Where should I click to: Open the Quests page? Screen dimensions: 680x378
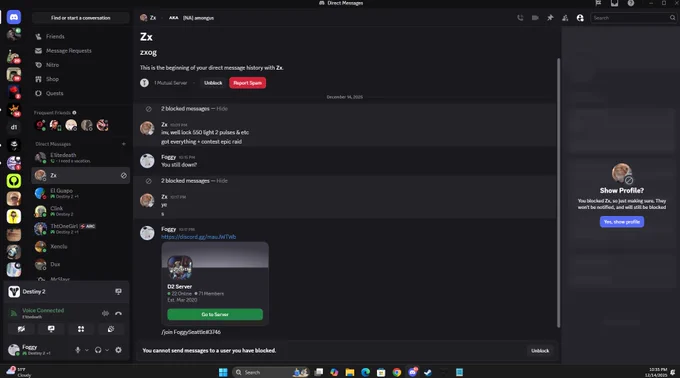(81, 93)
